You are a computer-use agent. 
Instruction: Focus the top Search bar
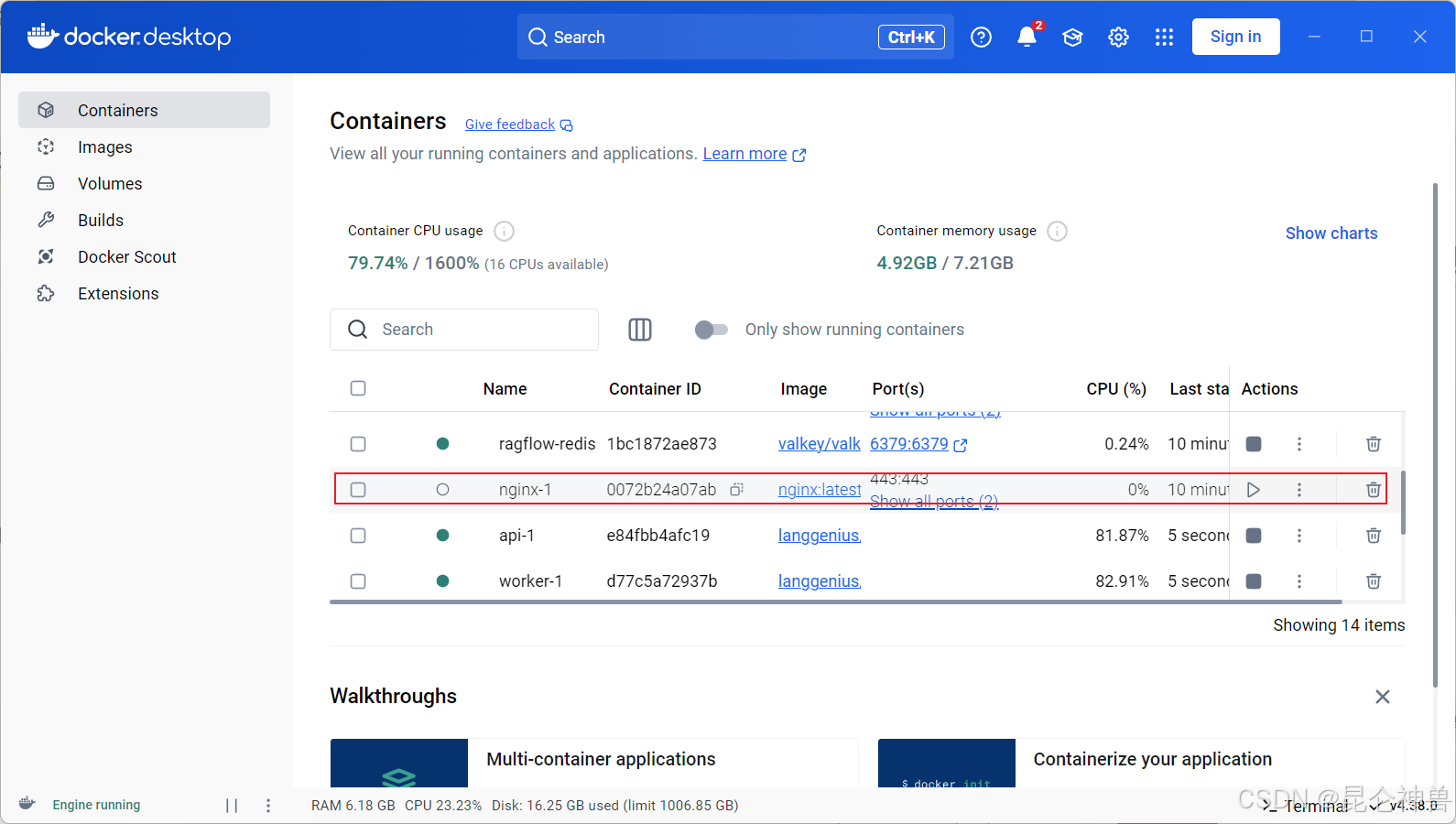click(x=735, y=37)
